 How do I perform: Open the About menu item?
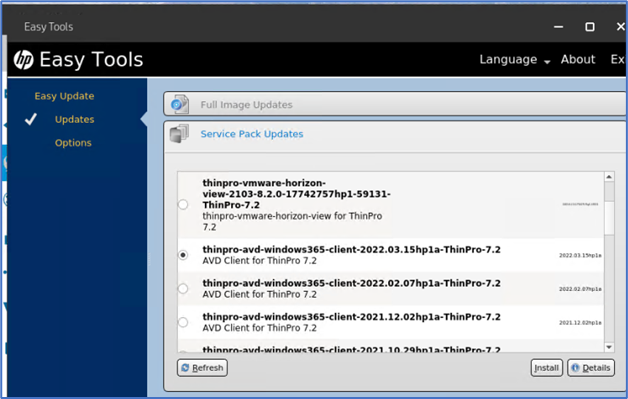(x=578, y=59)
